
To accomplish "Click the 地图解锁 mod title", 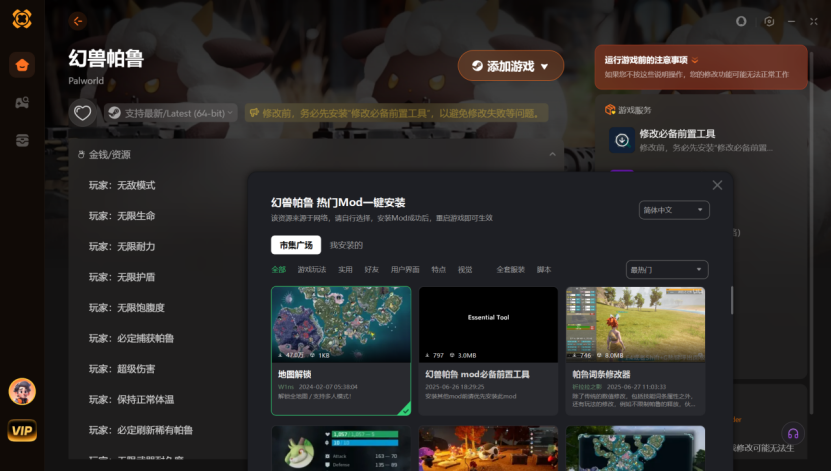I will [295, 374].
